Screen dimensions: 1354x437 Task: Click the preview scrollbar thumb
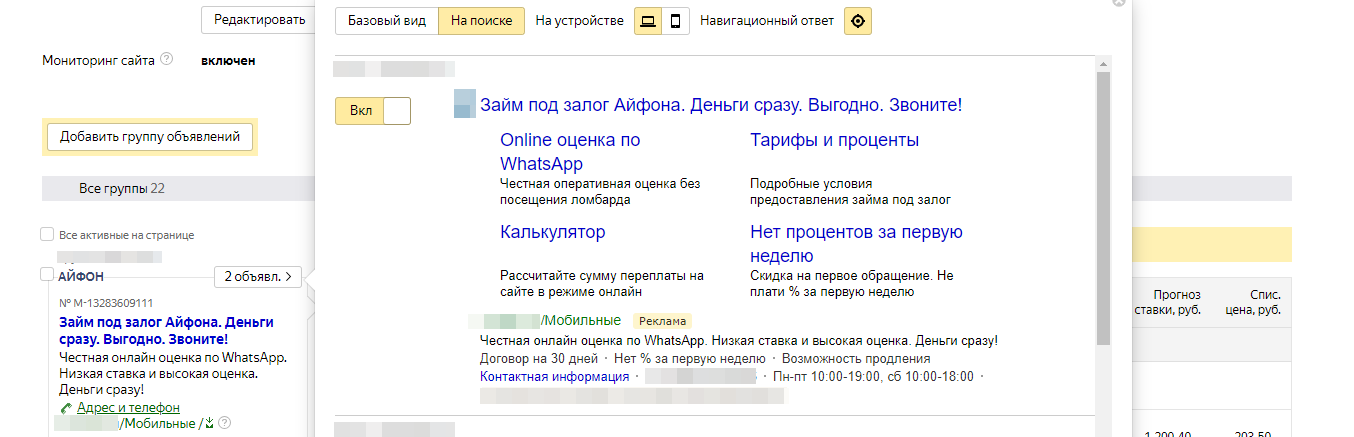point(1103,210)
